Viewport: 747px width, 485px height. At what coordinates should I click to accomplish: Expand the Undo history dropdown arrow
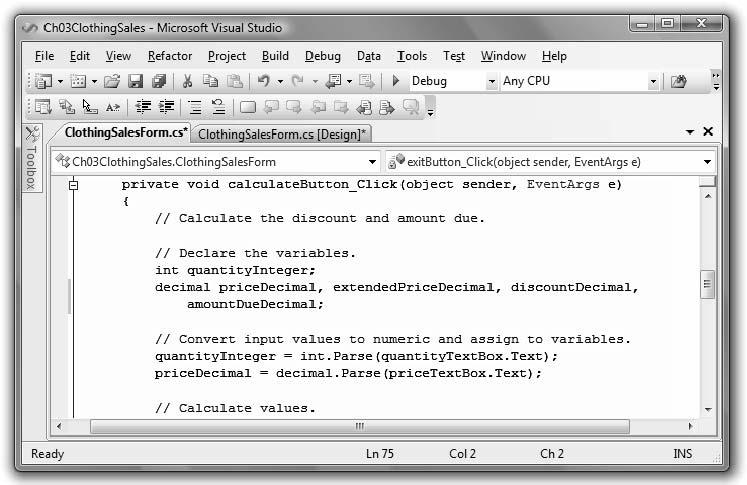pyautogui.click(x=280, y=82)
